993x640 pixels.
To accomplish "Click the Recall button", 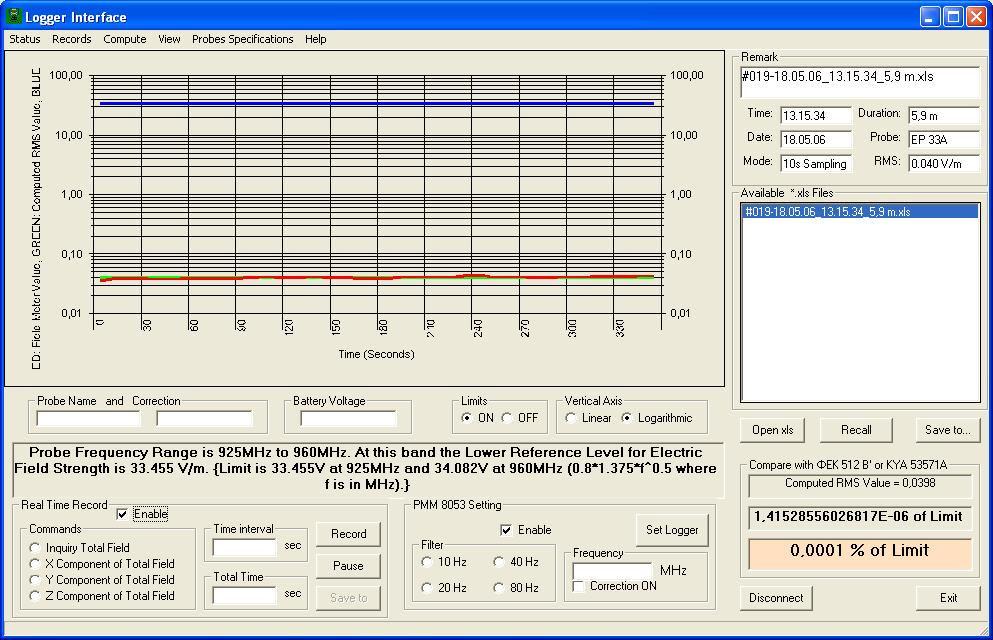I will 856,430.
